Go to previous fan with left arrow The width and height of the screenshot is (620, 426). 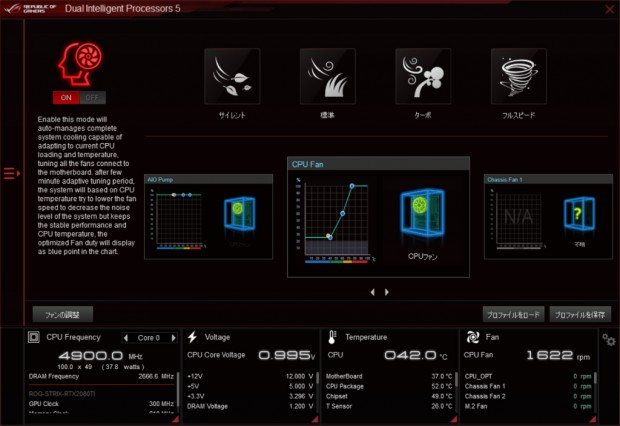coord(372,292)
